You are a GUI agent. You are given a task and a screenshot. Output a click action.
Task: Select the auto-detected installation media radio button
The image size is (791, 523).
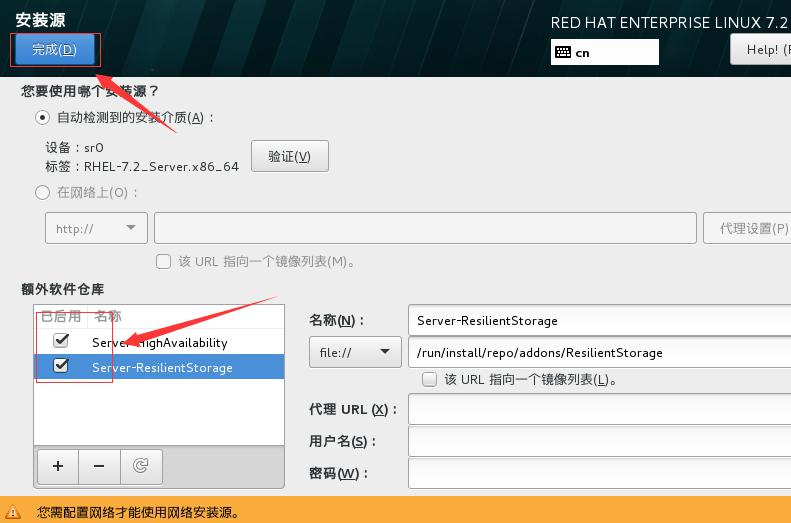(42, 118)
